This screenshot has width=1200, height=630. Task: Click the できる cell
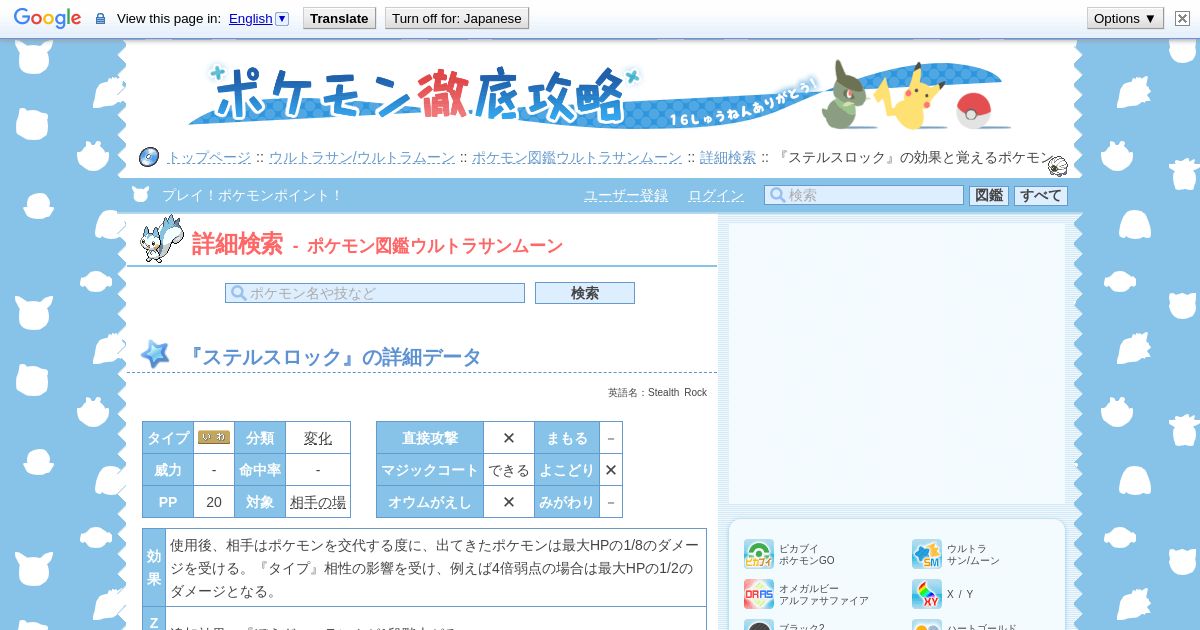pyautogui.click(x=509, y=470)
